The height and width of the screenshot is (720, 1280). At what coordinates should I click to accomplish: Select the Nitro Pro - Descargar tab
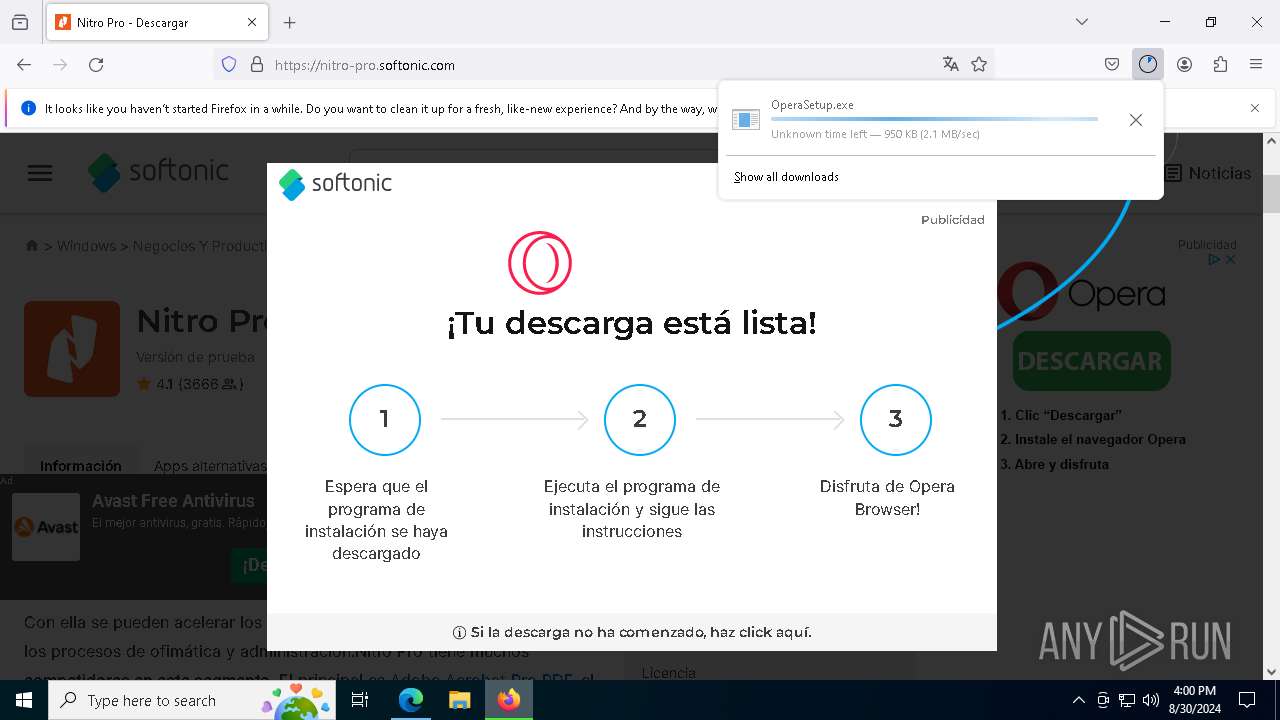155,22
